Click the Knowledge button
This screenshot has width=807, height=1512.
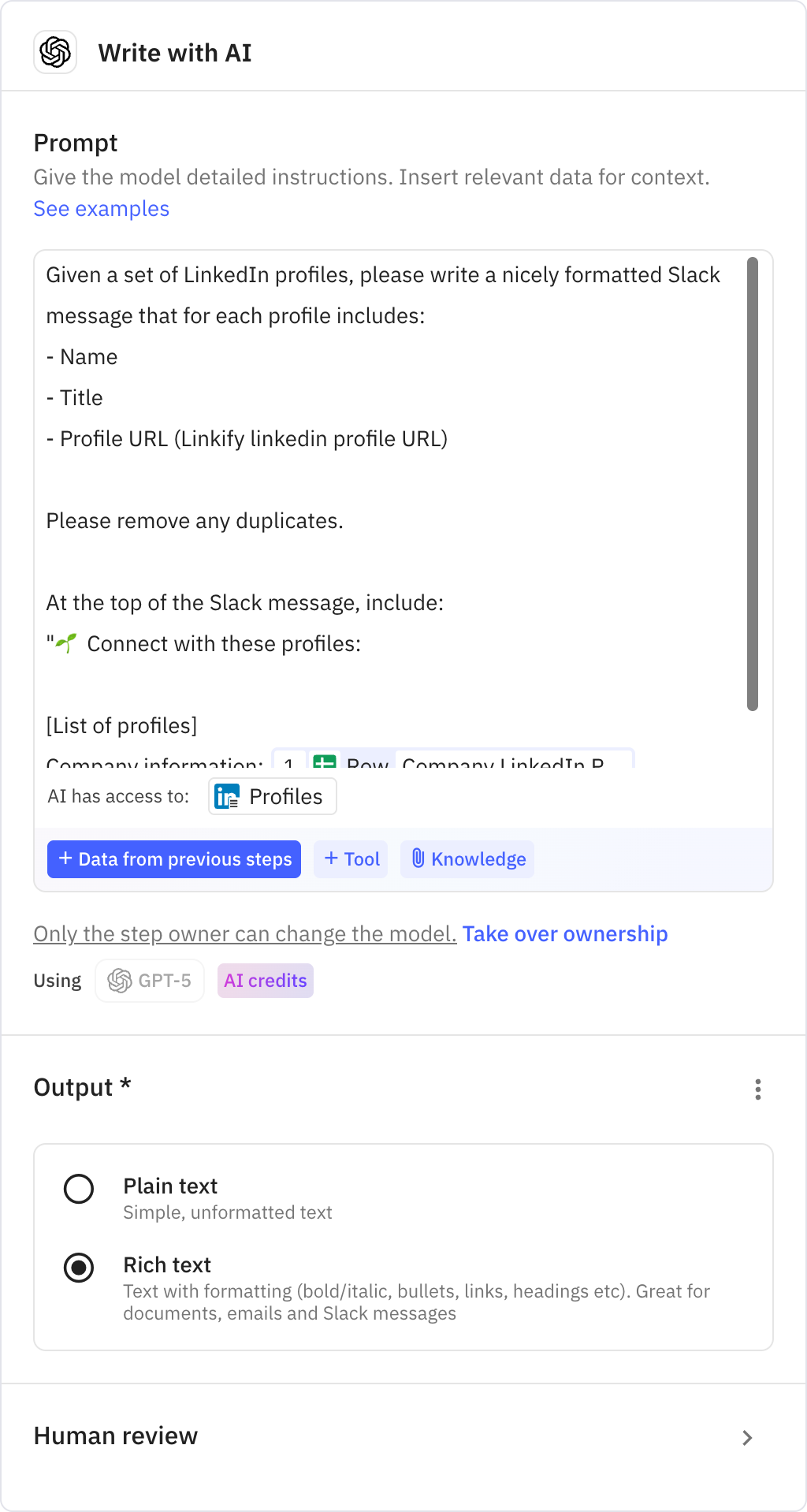pos(467,859)
